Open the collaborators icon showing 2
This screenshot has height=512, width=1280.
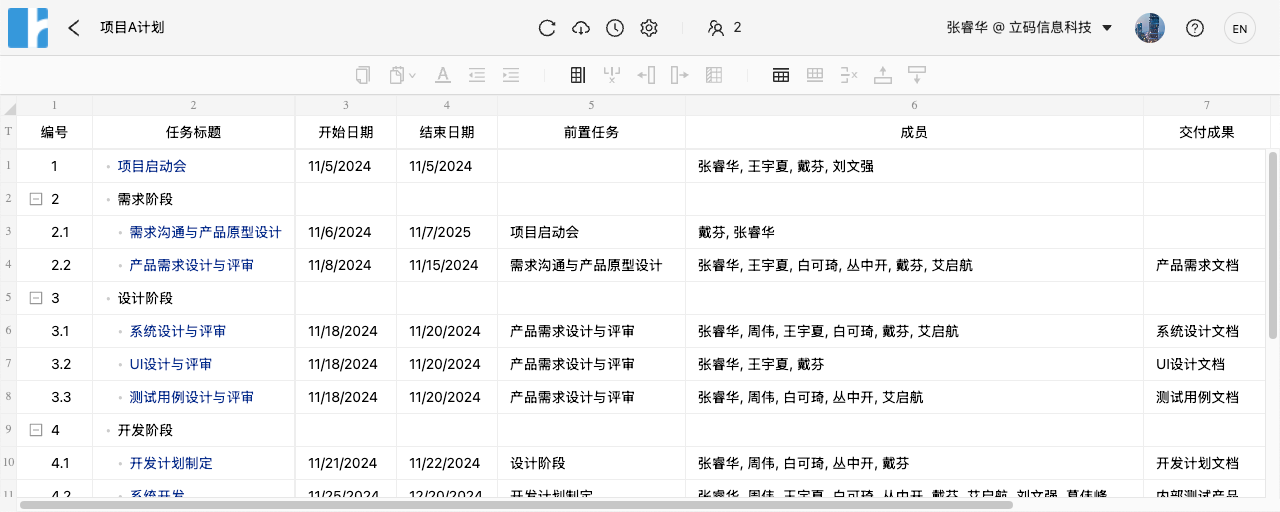[x=723, y=28]
